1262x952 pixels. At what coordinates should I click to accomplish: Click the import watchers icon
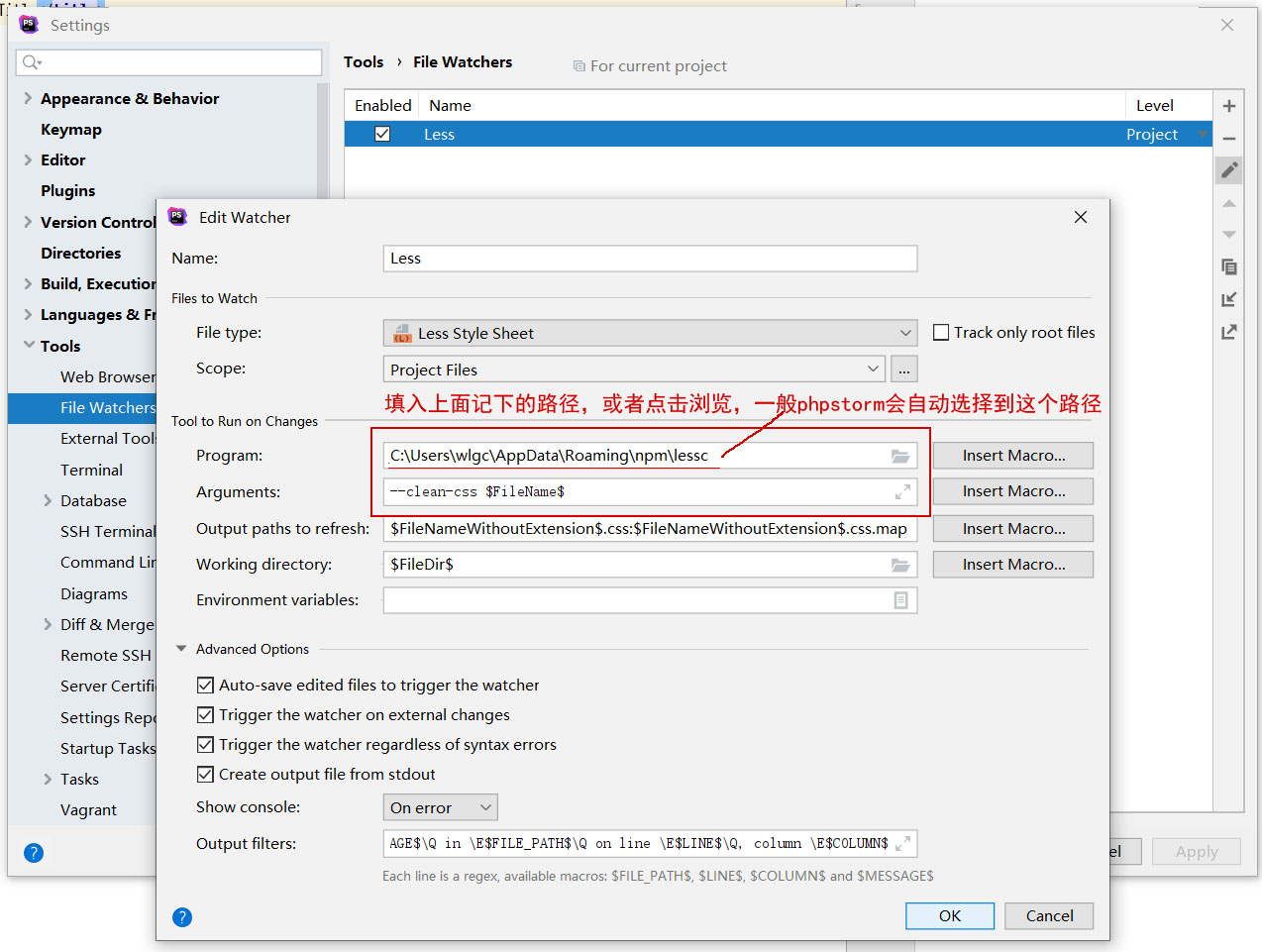(x=1228, y=299)
